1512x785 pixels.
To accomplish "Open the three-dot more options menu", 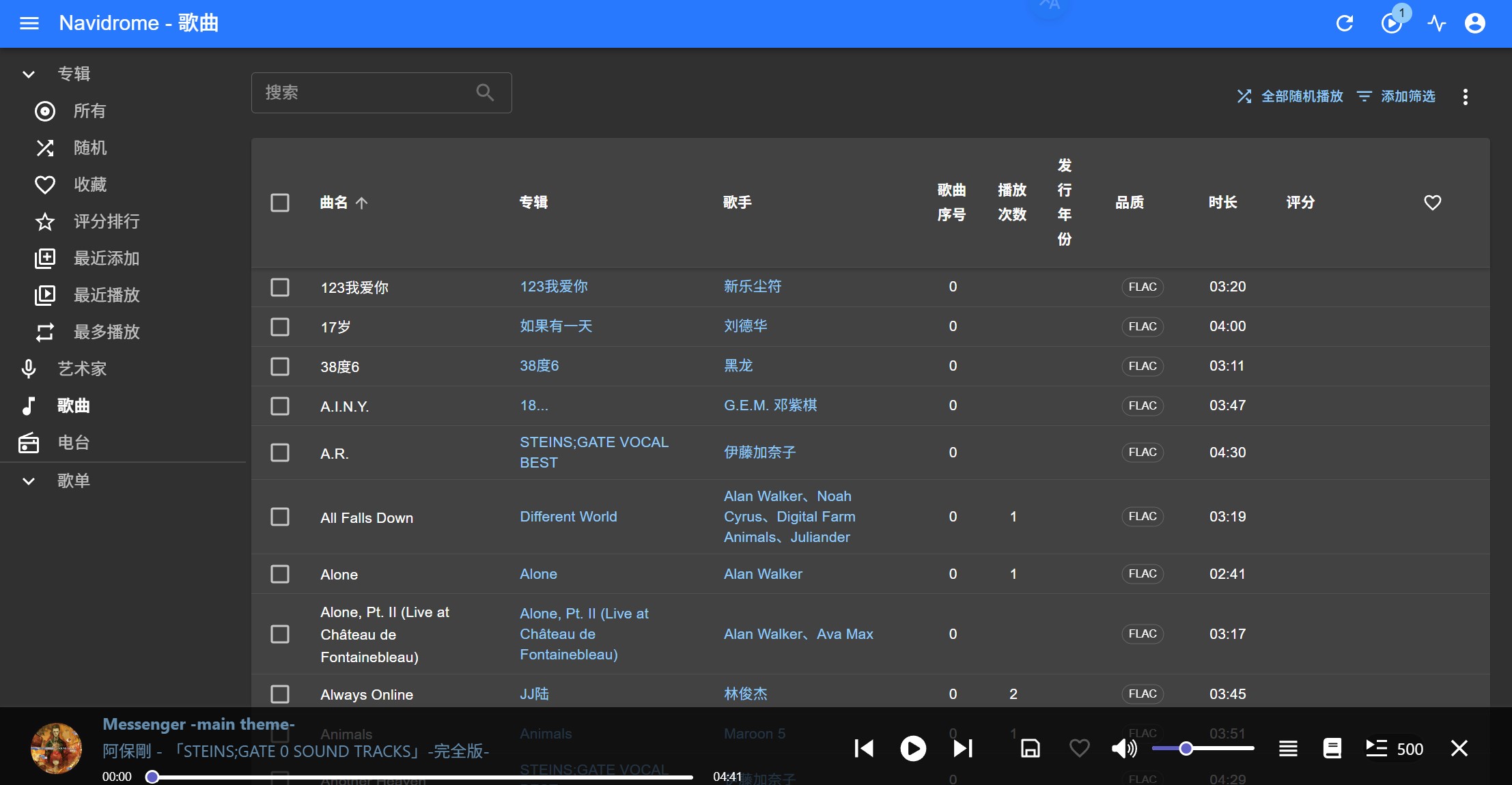I will pyautogui.click(x=1465, y=96).
